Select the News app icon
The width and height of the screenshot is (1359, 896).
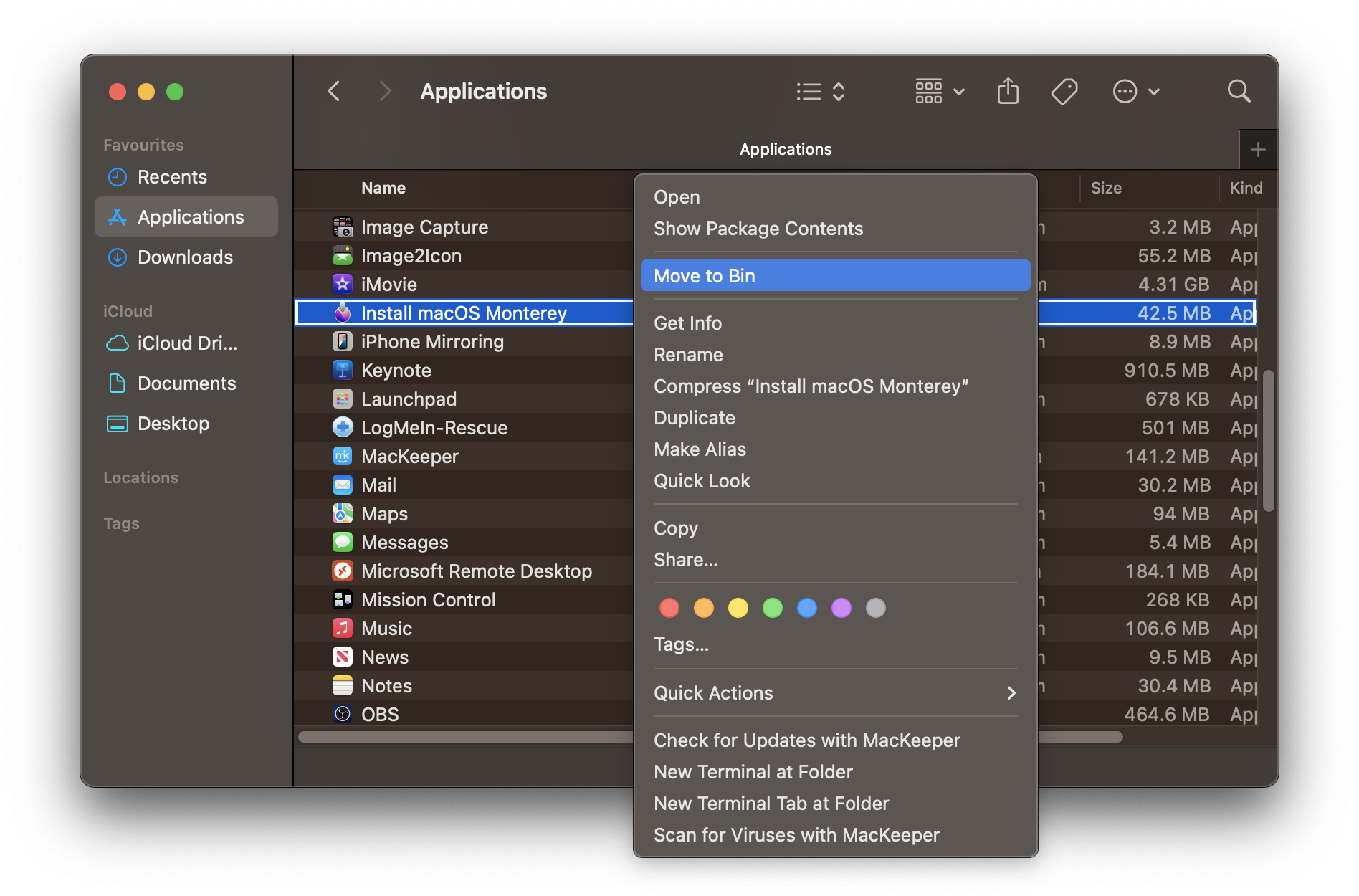coord(343,657)
